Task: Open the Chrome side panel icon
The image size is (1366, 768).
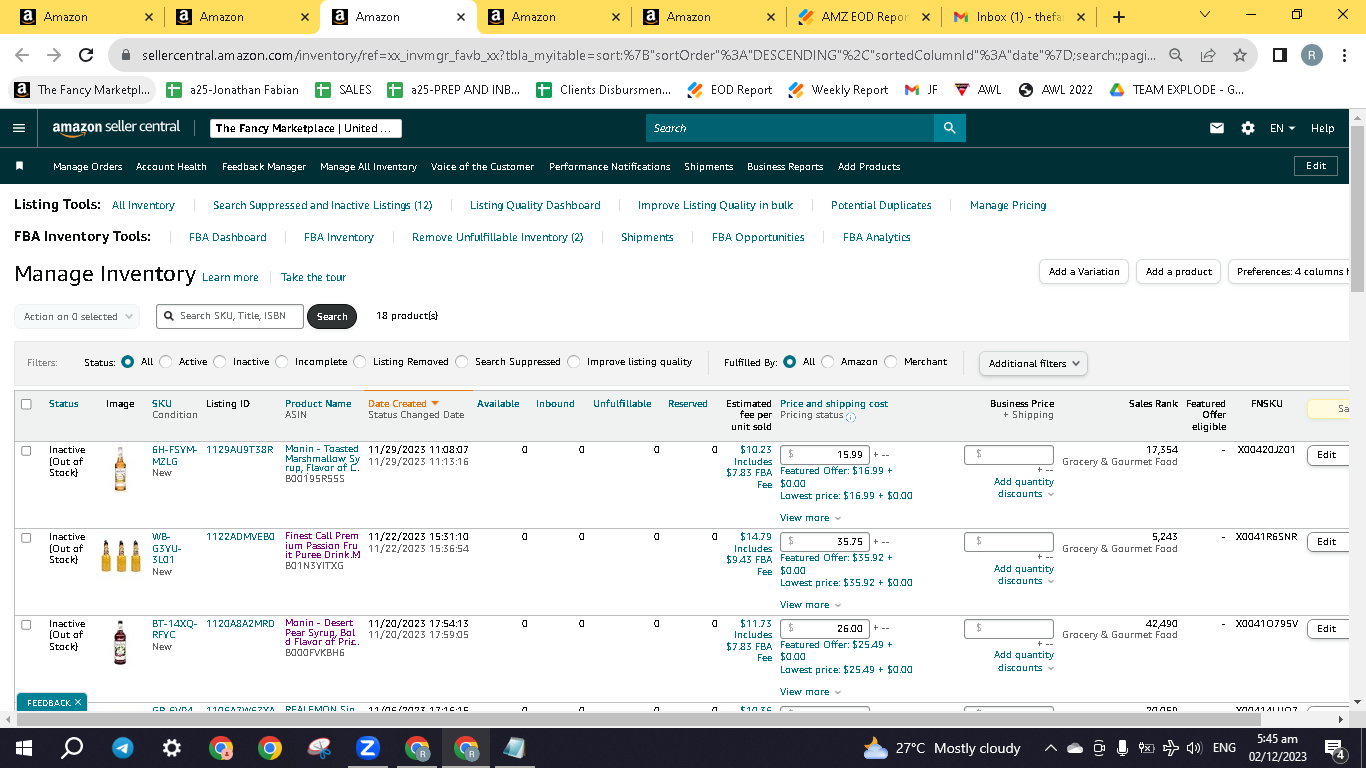Action: click(1280, 56)
